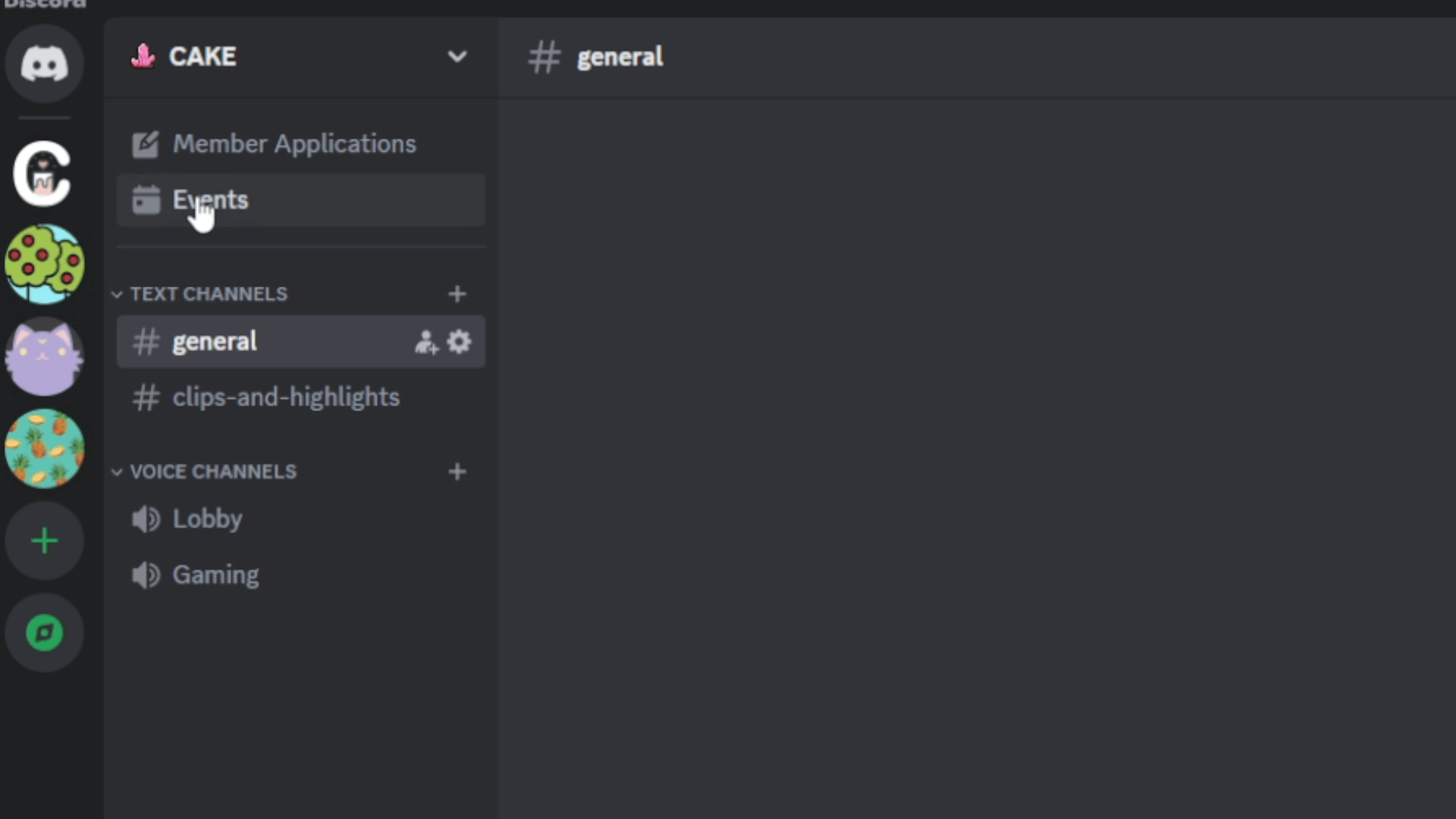Image resolution: width=1456 pixels, height=819 pixels.
Task: Open the Explore Discoverable Servers compass icon
Action: click(43, 632)
